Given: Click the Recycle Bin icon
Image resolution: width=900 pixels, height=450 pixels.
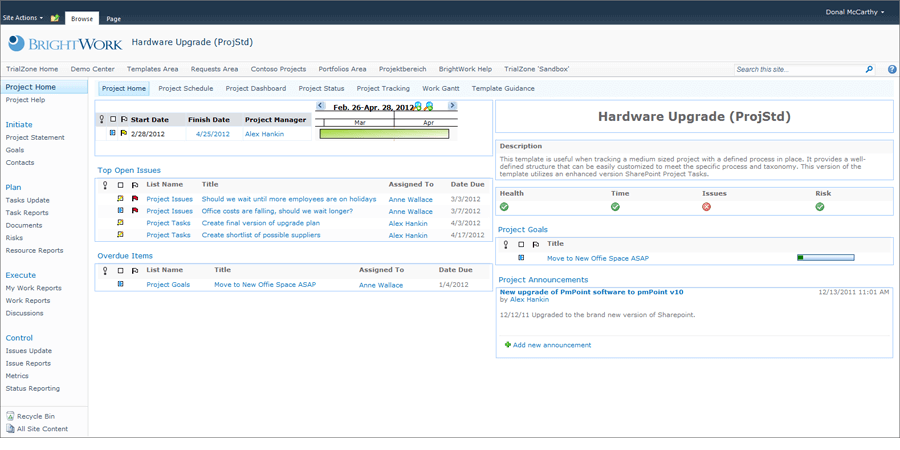Looking at the screenshot, I should [10, 417].
